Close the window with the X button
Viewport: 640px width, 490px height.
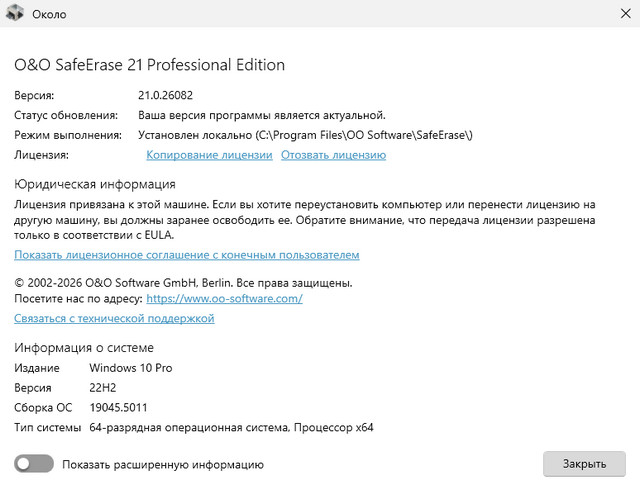(x=613, y=15)
